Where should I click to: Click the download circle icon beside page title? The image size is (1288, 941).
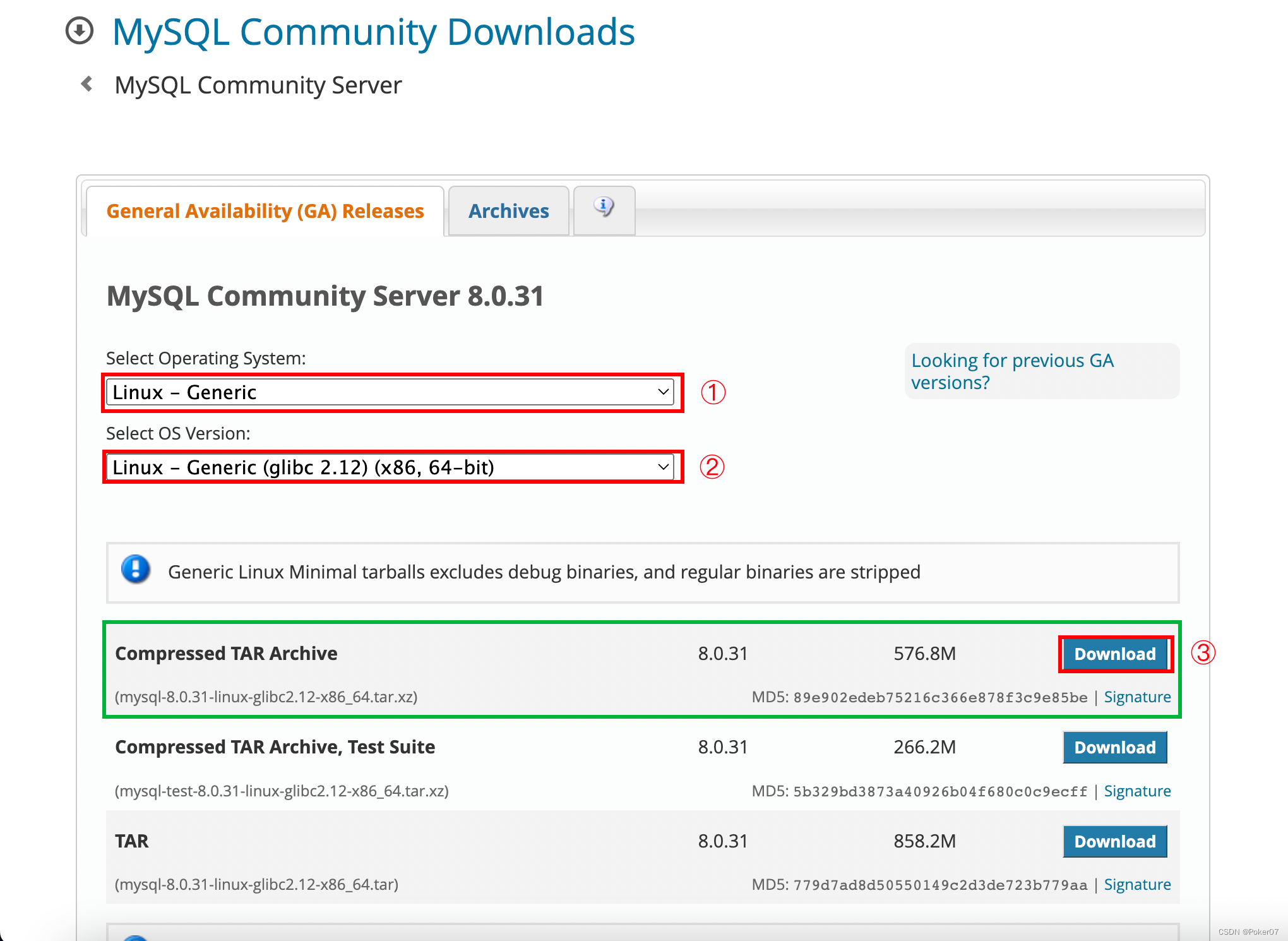coord(80,31)
